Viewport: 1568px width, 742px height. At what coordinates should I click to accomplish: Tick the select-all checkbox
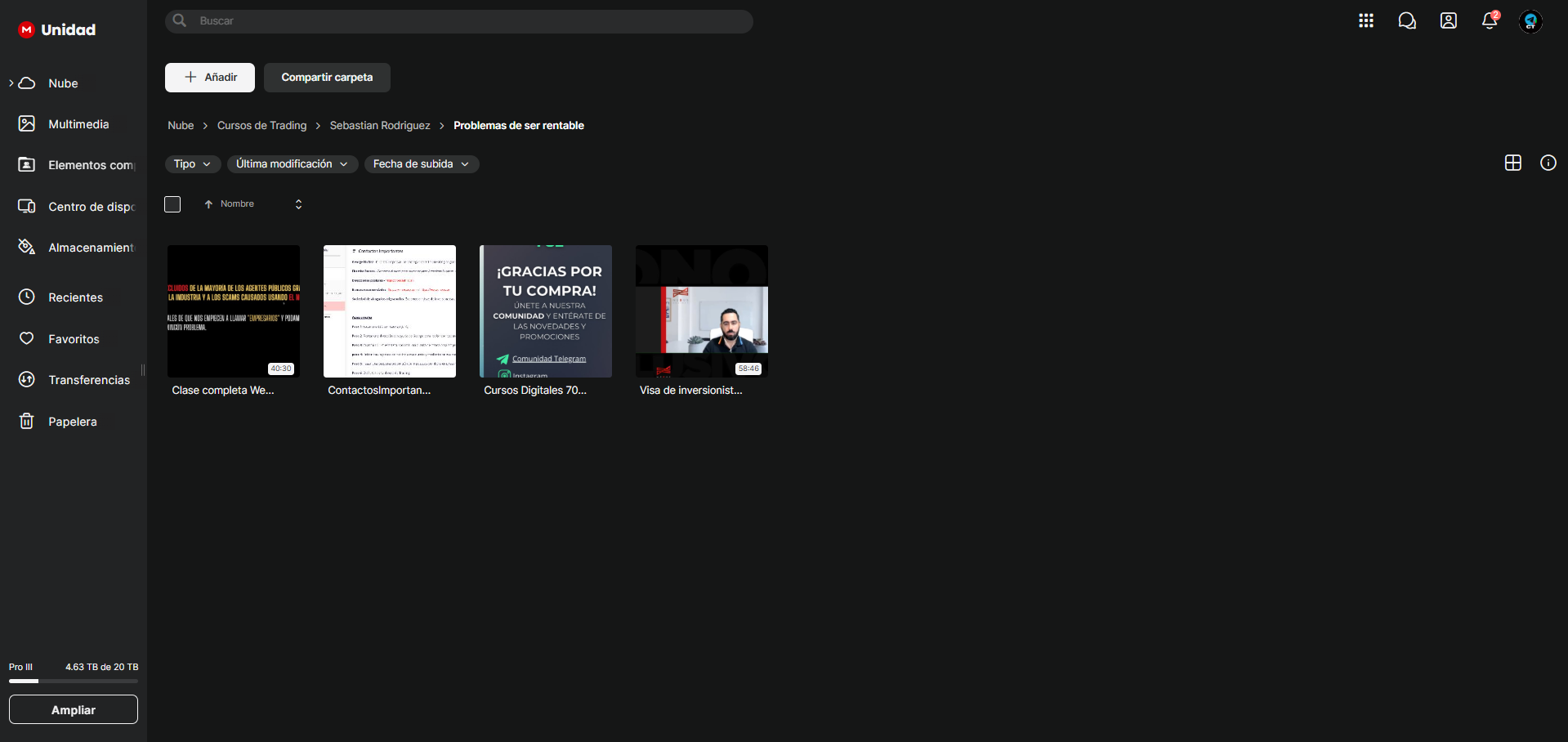pos(172,204)
